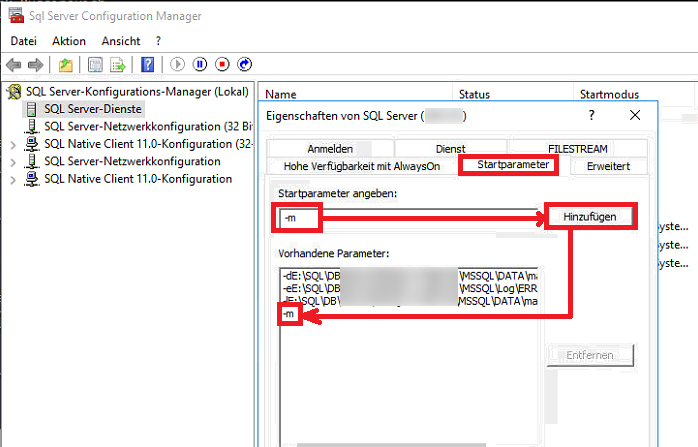
Task: Expand the SQL Server-Netzwerkkonfiguration node
Action: click(12, 162)
